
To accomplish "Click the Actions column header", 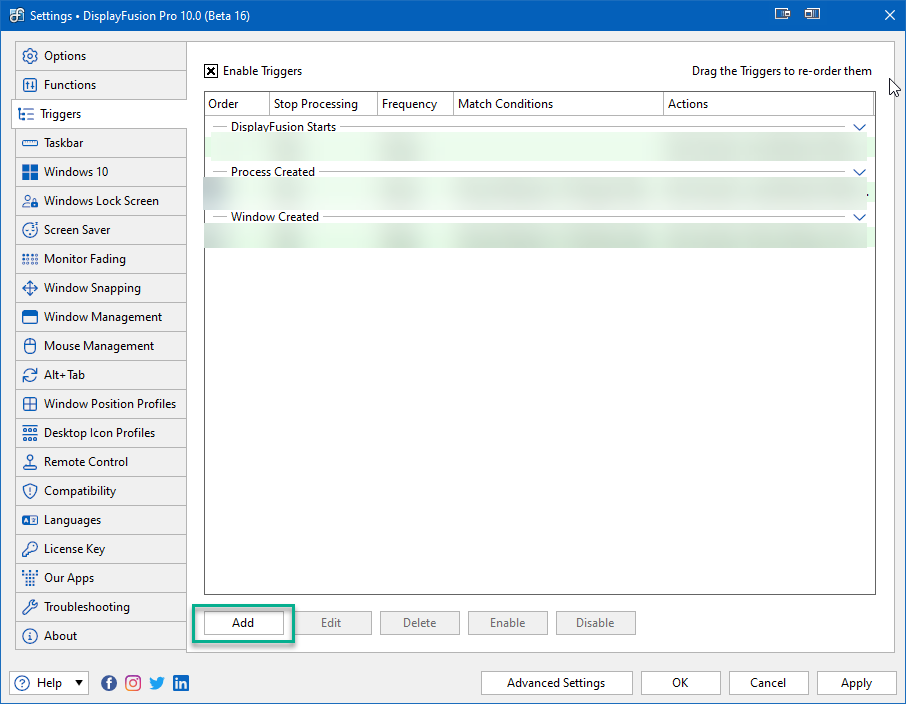I will click(768, 104).
